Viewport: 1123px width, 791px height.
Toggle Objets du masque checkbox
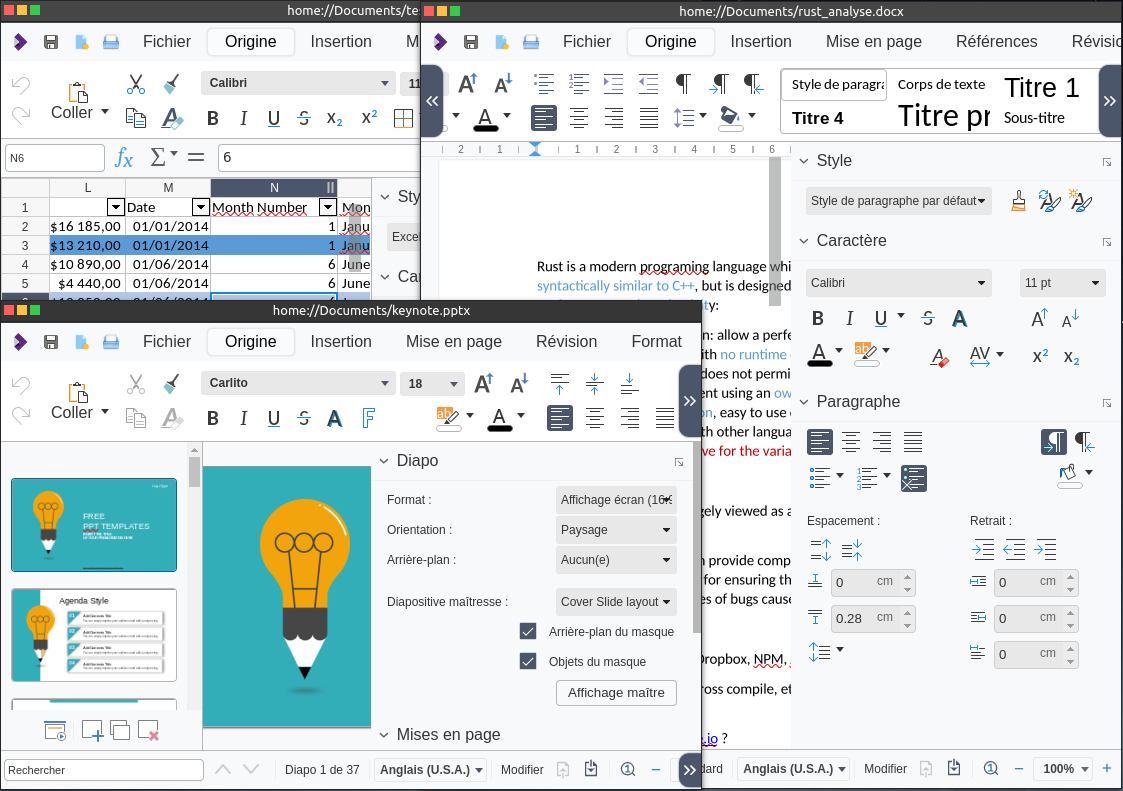[x=528, y=661]
